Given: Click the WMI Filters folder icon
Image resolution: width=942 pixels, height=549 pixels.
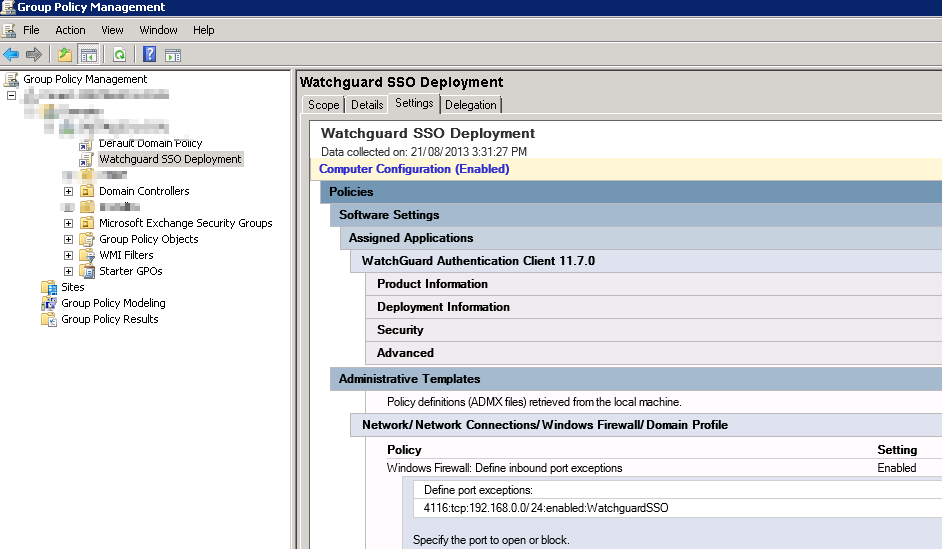Looking at the screenshot, I should click(x=87, y=255).
